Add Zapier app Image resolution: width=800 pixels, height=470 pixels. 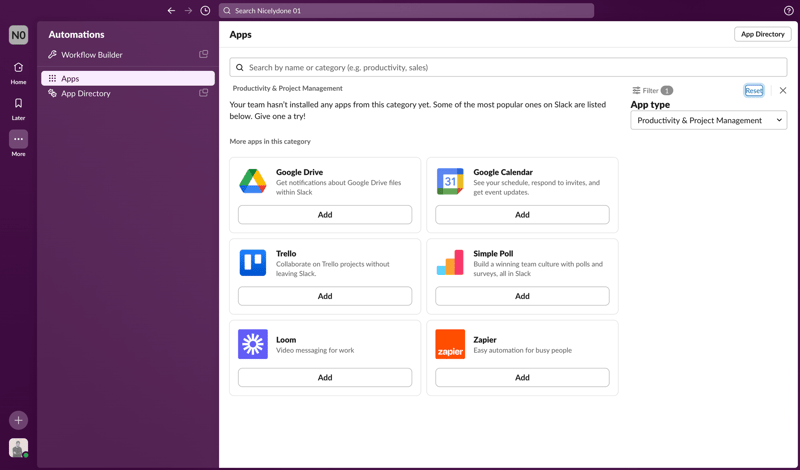pos(522,378)
